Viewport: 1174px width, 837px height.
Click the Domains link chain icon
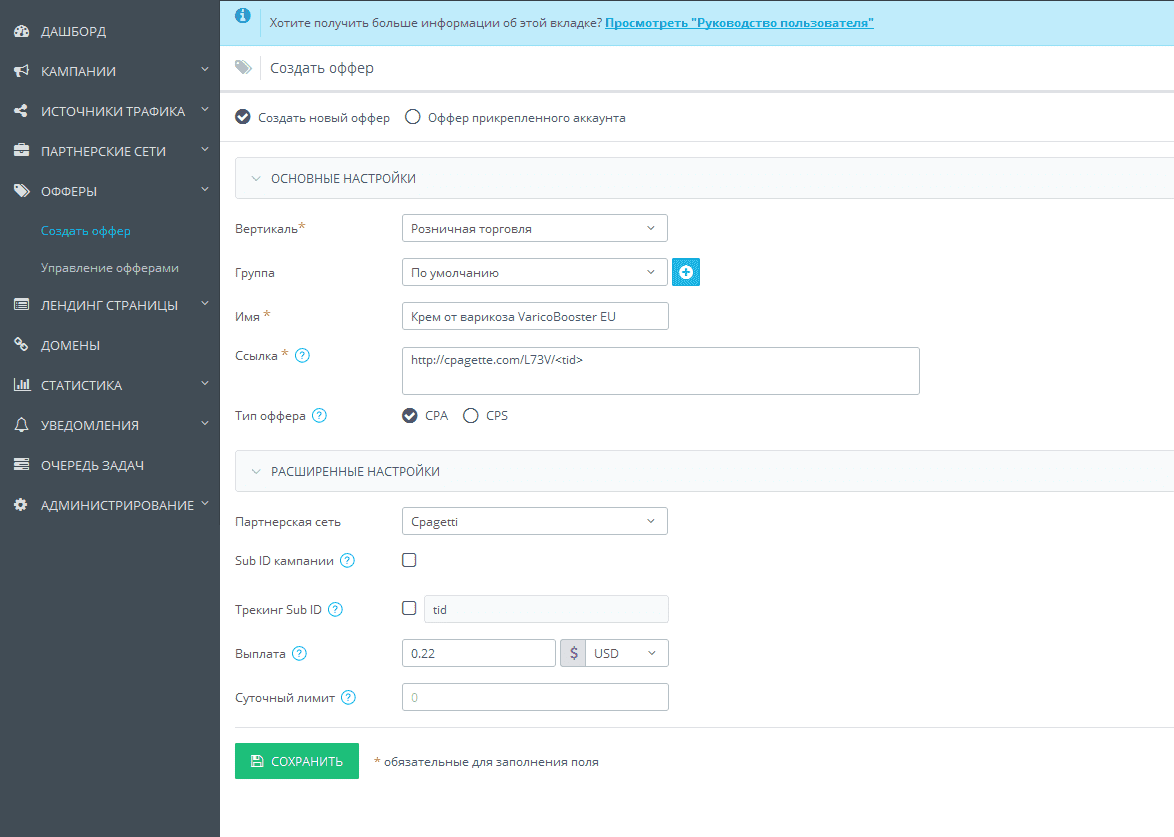(21, 344)
